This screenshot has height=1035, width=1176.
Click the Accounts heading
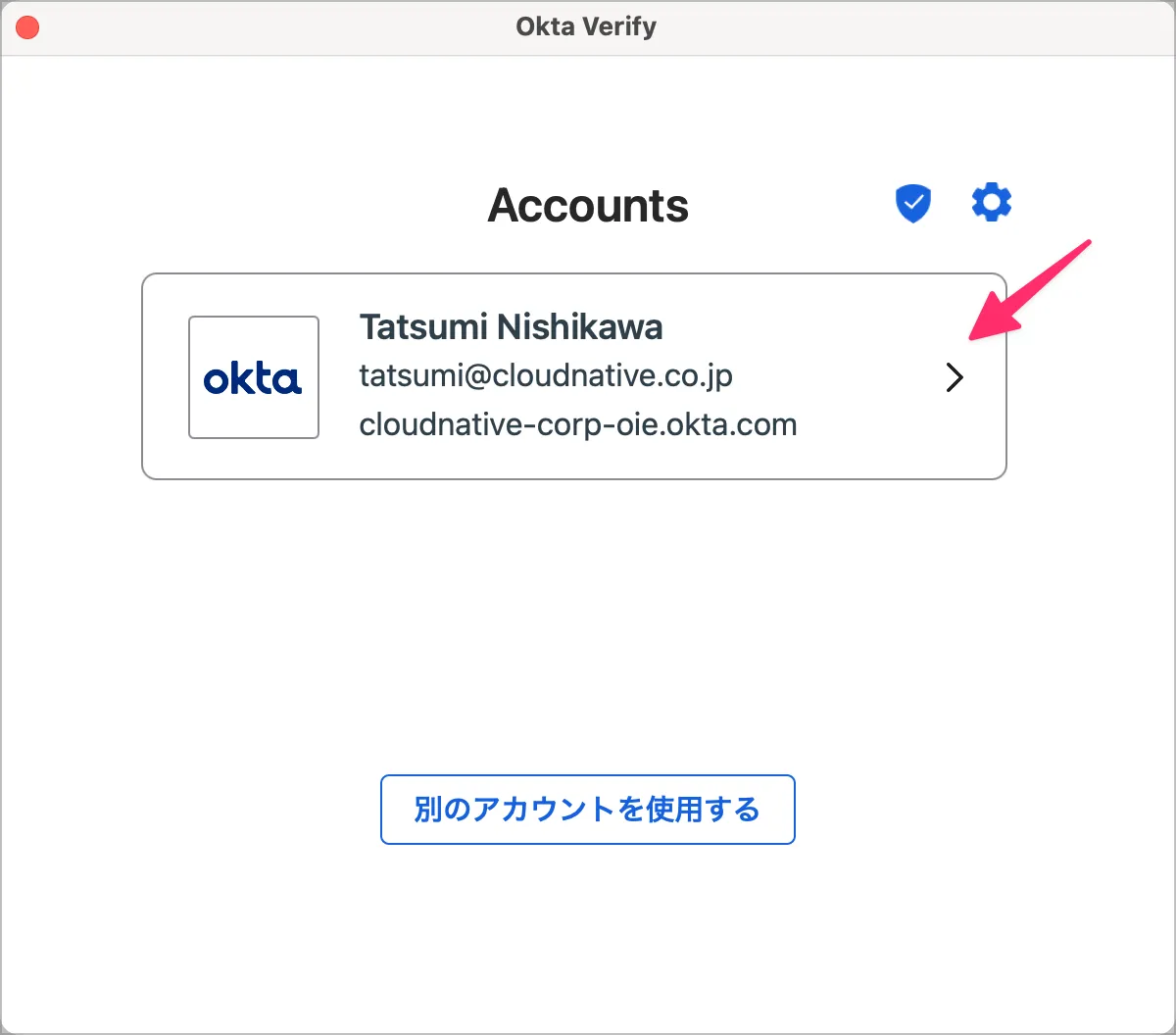(x=588, y=206)
